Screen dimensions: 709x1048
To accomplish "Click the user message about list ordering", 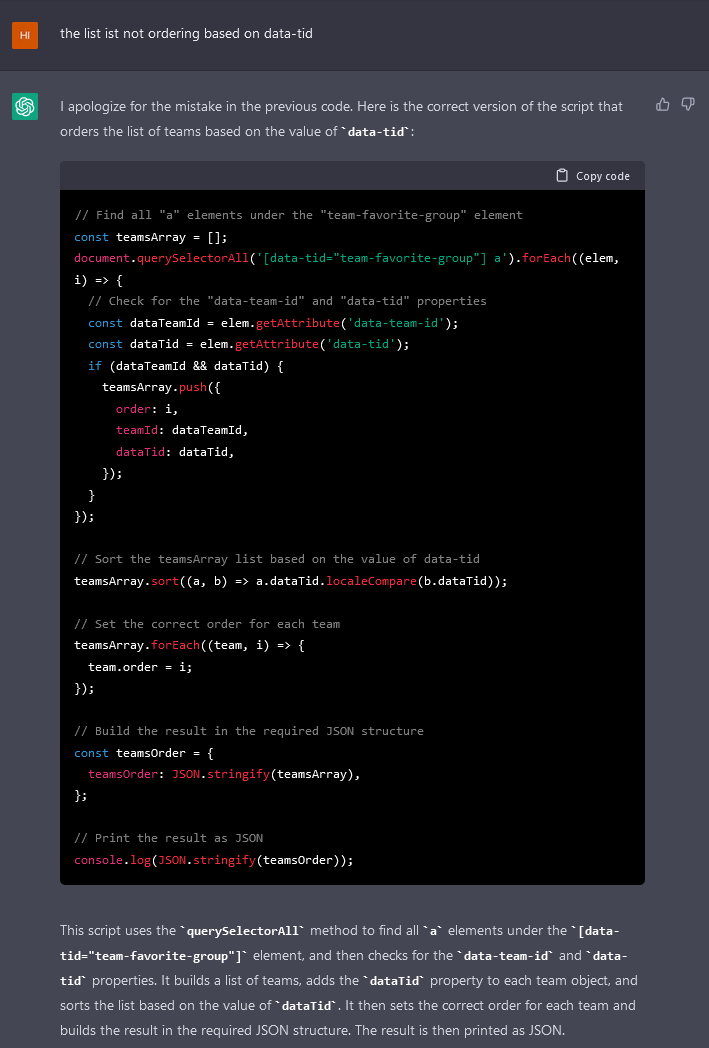I will [x=186, y=34].
